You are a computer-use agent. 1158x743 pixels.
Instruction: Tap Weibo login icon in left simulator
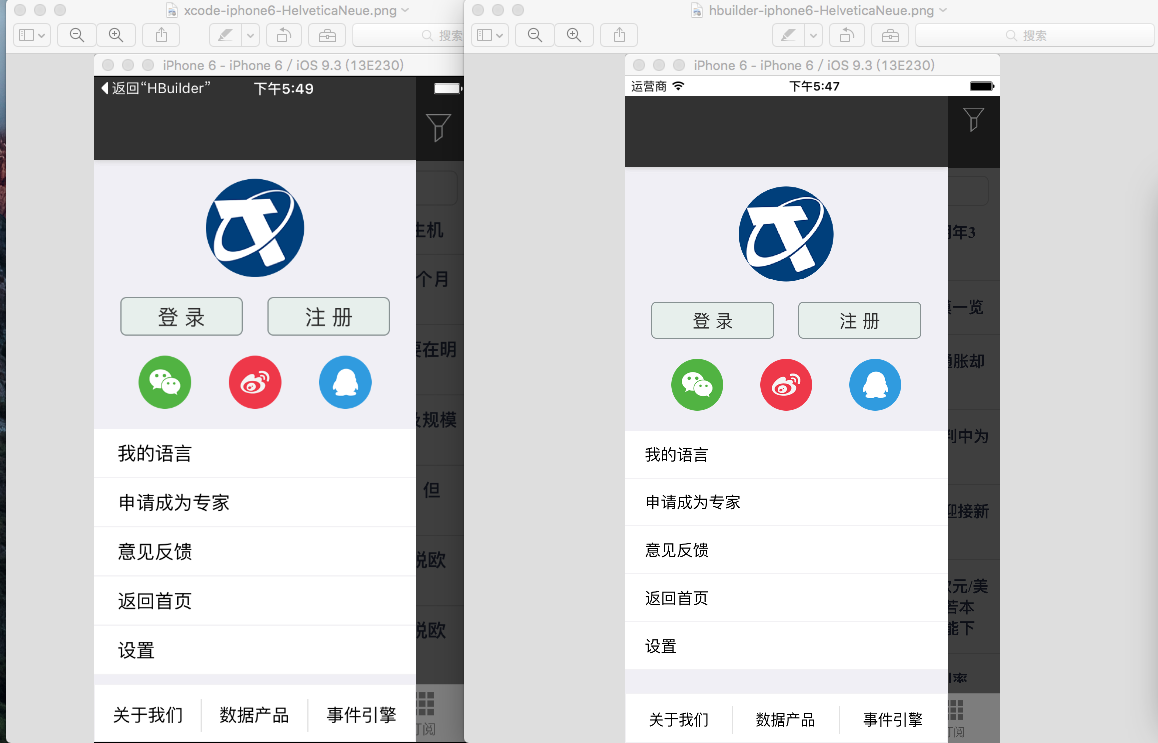coord(255,383)
